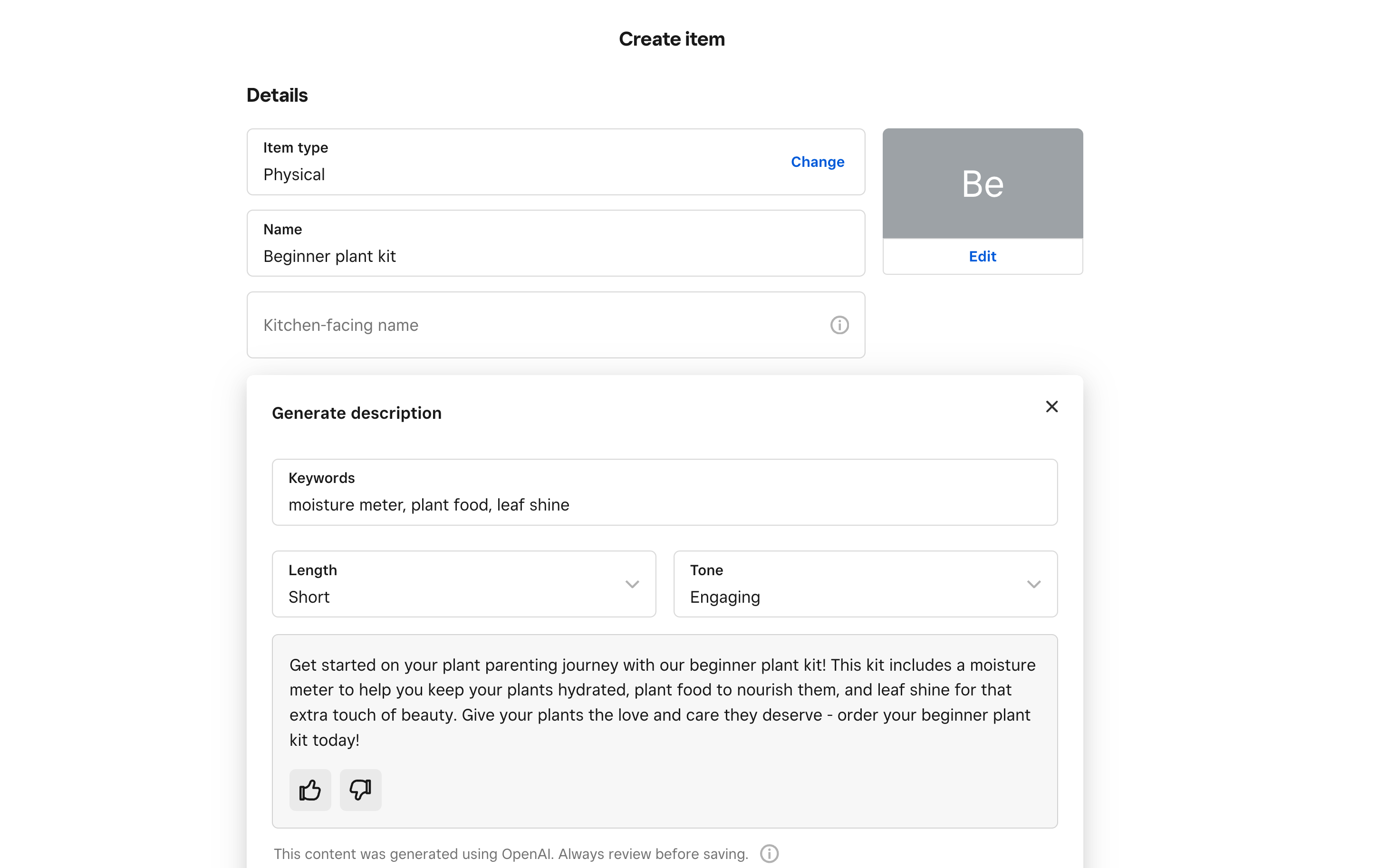This screenshot has height=868, width=1388.
Task: Click the Kitchen-facing name input field
Action: click(556, 325)
